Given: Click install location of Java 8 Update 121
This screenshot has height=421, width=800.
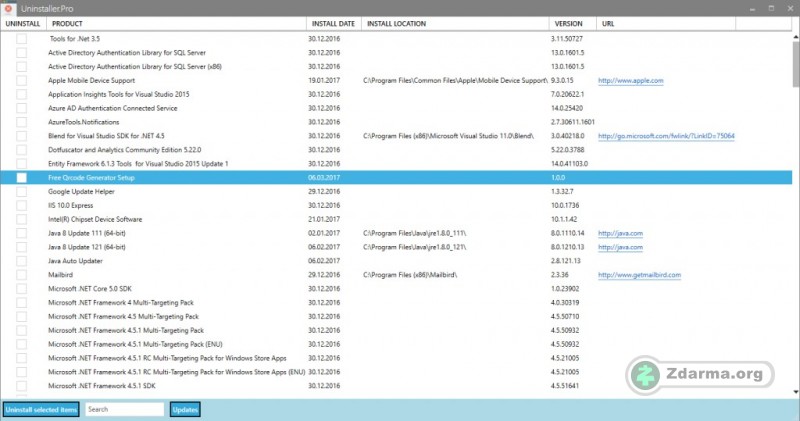Looking at the screenshot, I should point(415,247).
